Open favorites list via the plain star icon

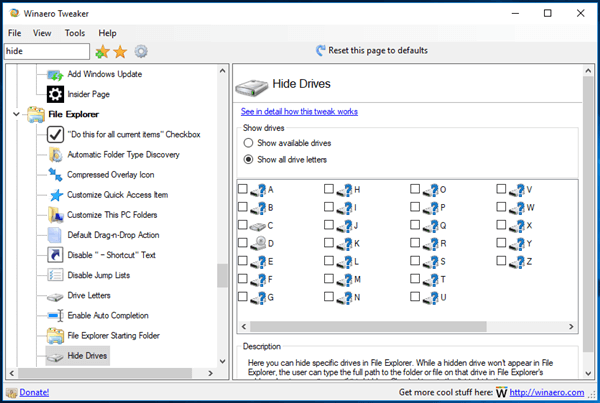(x=120, y=51)
